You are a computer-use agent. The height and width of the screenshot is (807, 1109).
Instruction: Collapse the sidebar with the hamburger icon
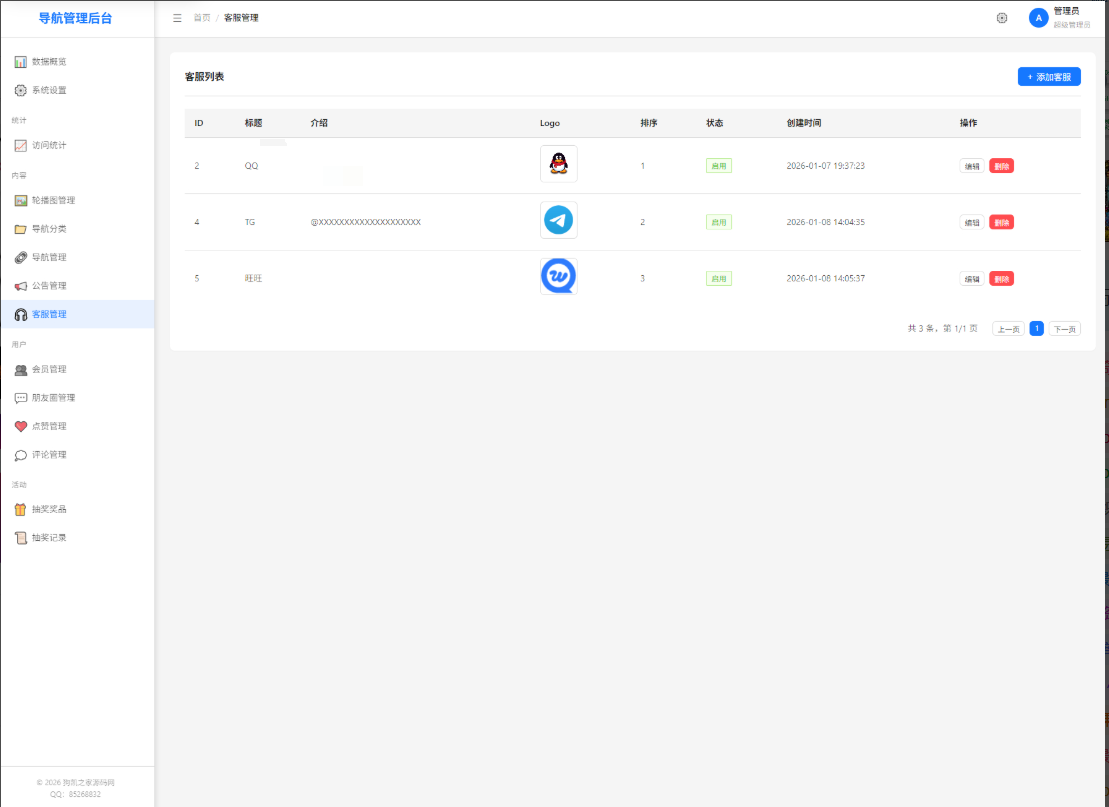(177, 18)
